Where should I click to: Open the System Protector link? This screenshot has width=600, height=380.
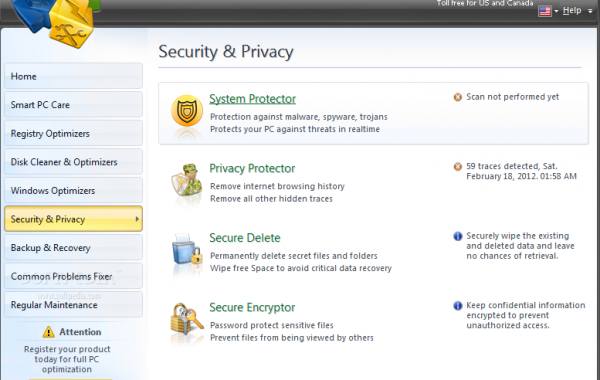coord(252,99)
